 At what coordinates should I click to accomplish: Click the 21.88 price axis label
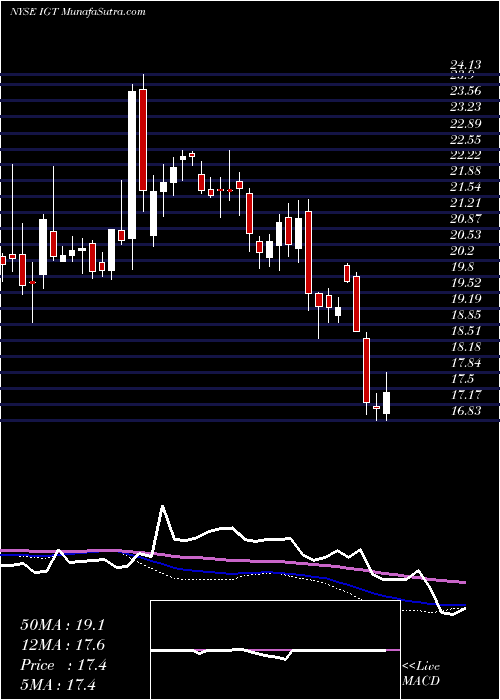coord(466,171)
